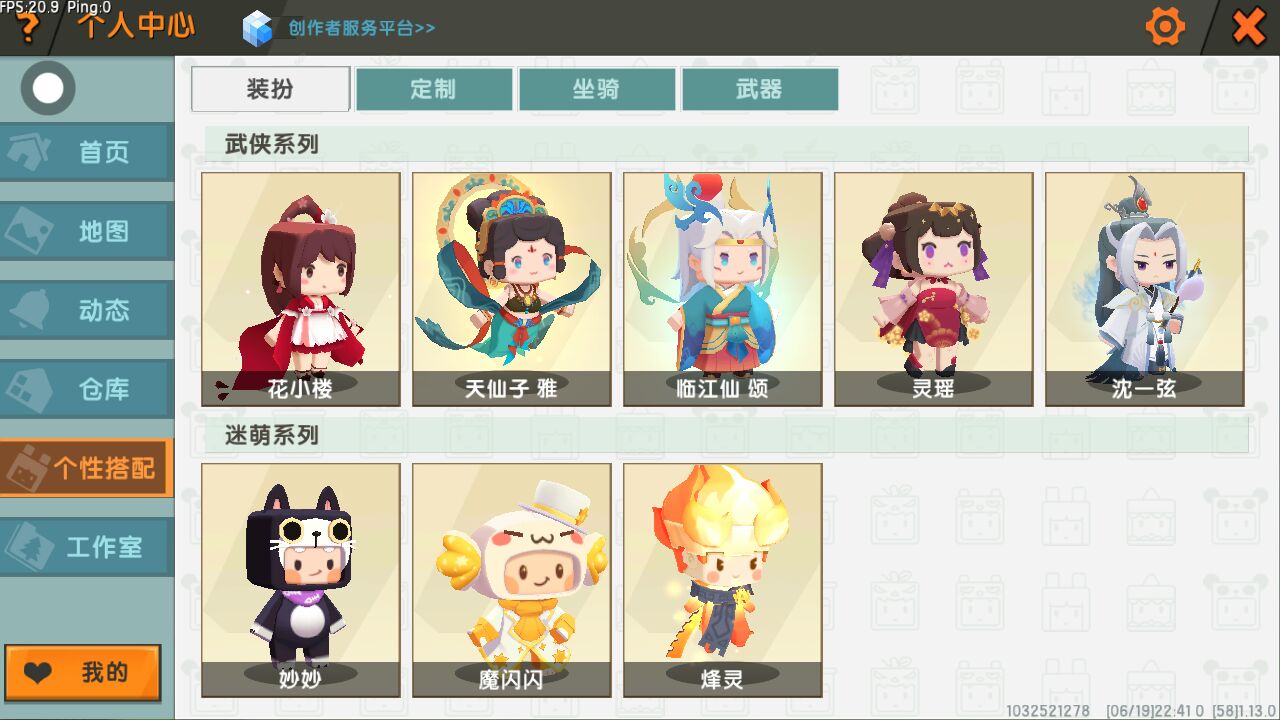Open the 创作者服务平台 link
Viewport: 1280px width, 720px height.
pyautogui.click(x=362, y=28)
